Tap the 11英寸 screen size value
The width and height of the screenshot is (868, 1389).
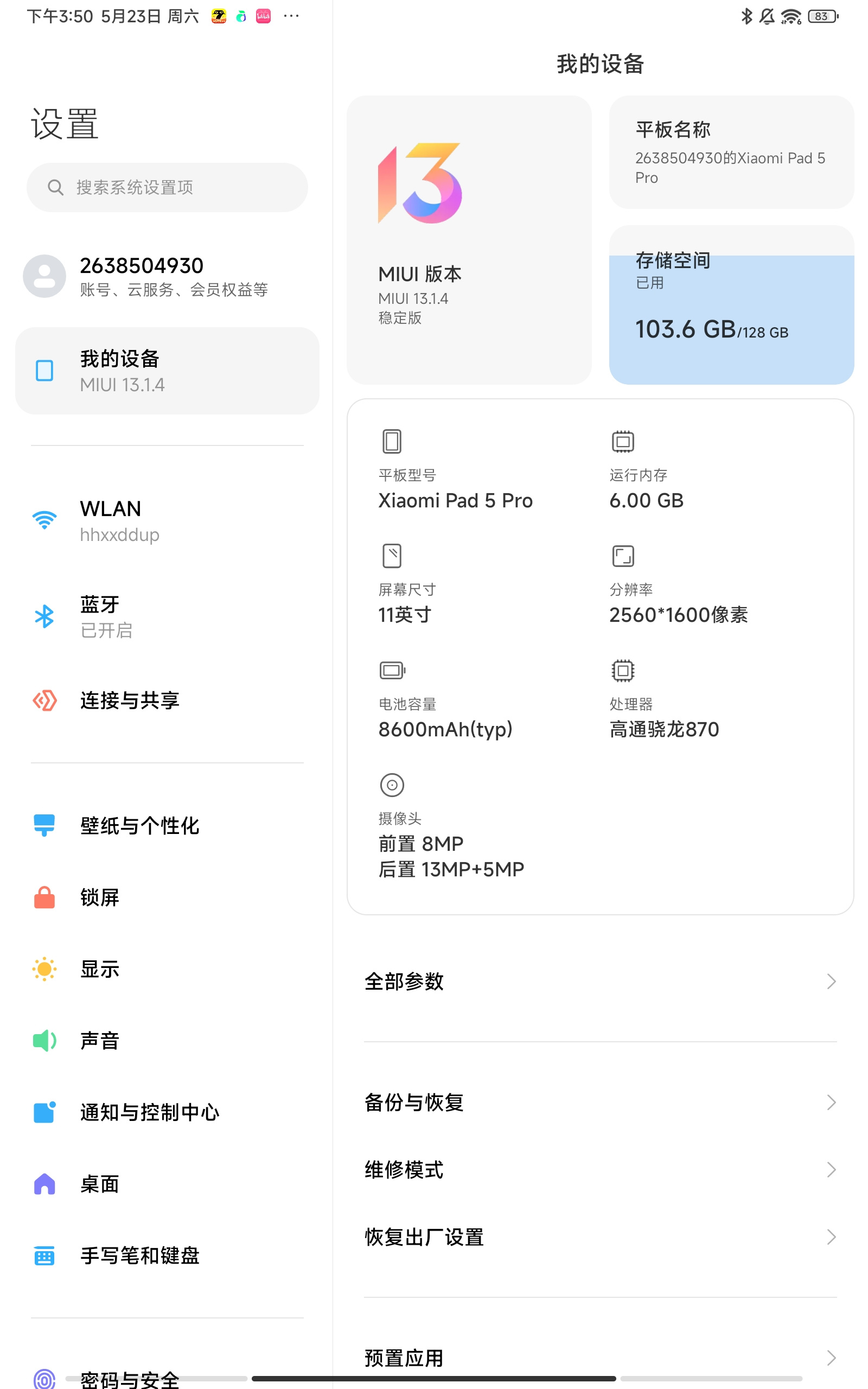click(405, 615)
